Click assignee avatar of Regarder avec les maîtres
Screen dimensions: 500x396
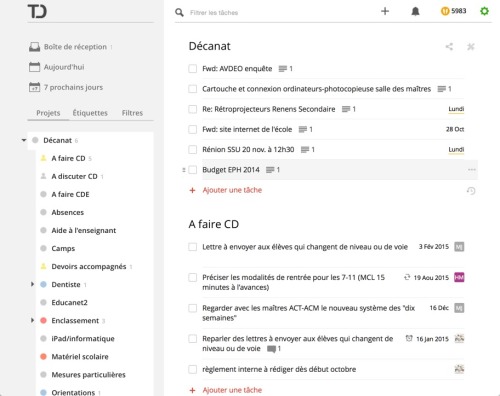(x=459, y=308)
